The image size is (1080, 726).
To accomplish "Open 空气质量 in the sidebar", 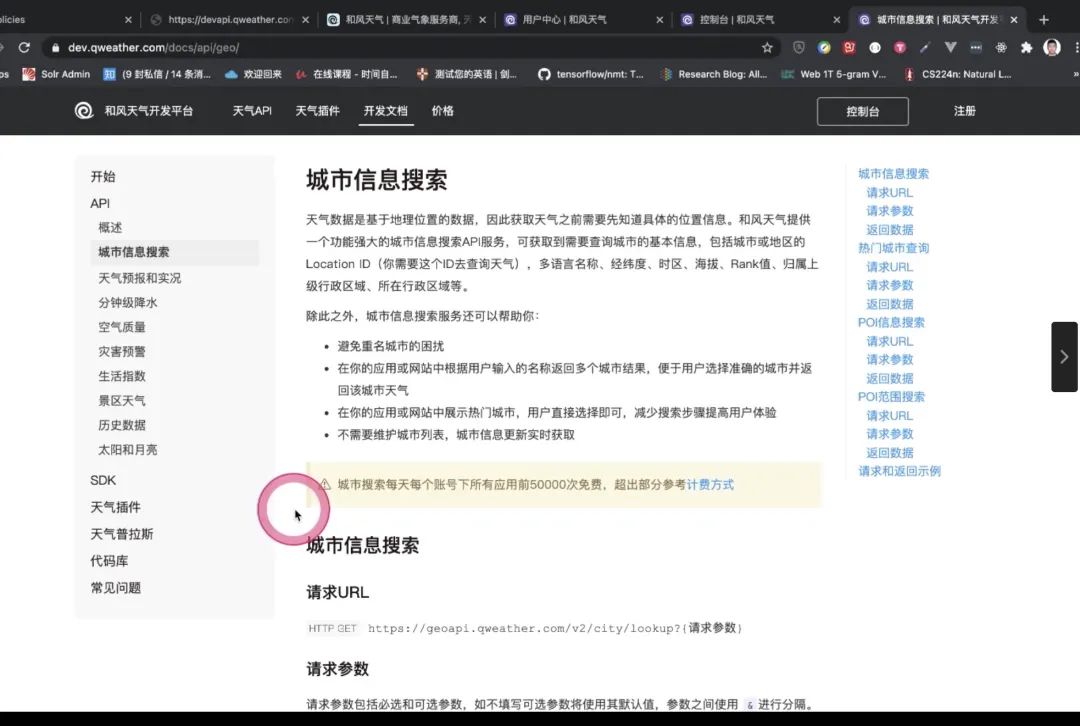I will point(122,327).
